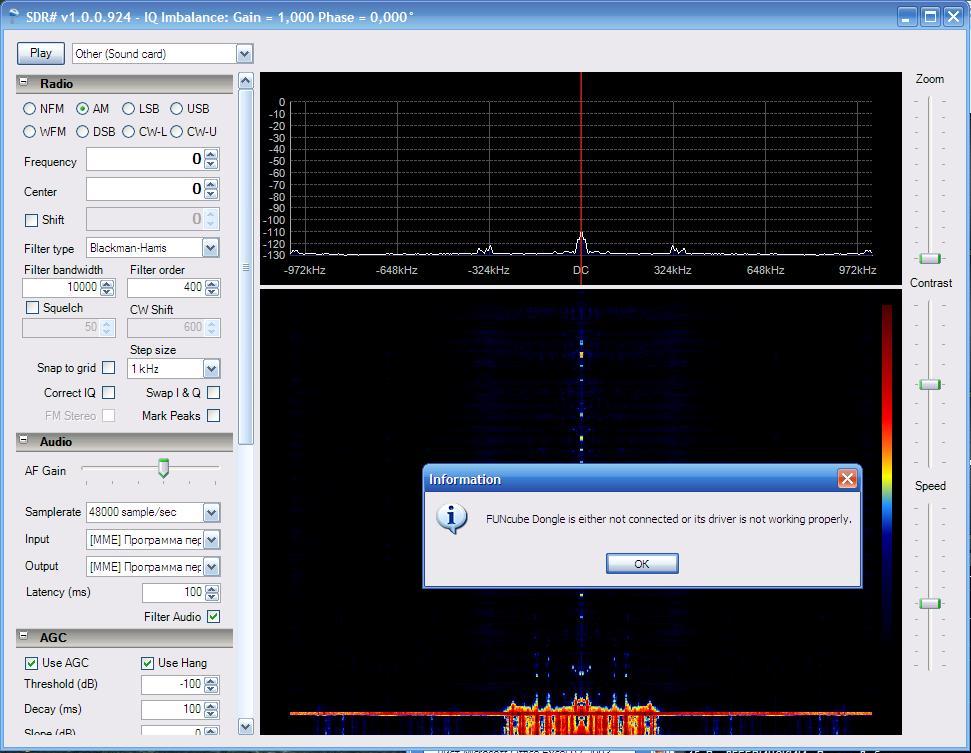Disable the Use Hang checkbox

pos(147,663)
